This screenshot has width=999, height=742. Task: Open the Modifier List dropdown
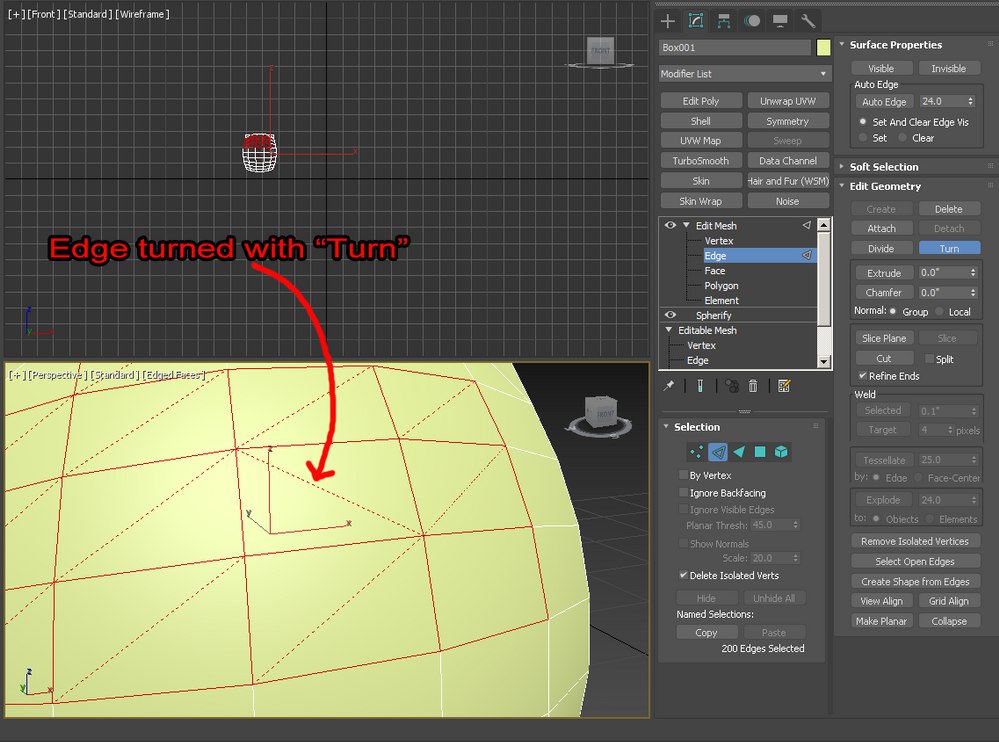click(745, 74)
